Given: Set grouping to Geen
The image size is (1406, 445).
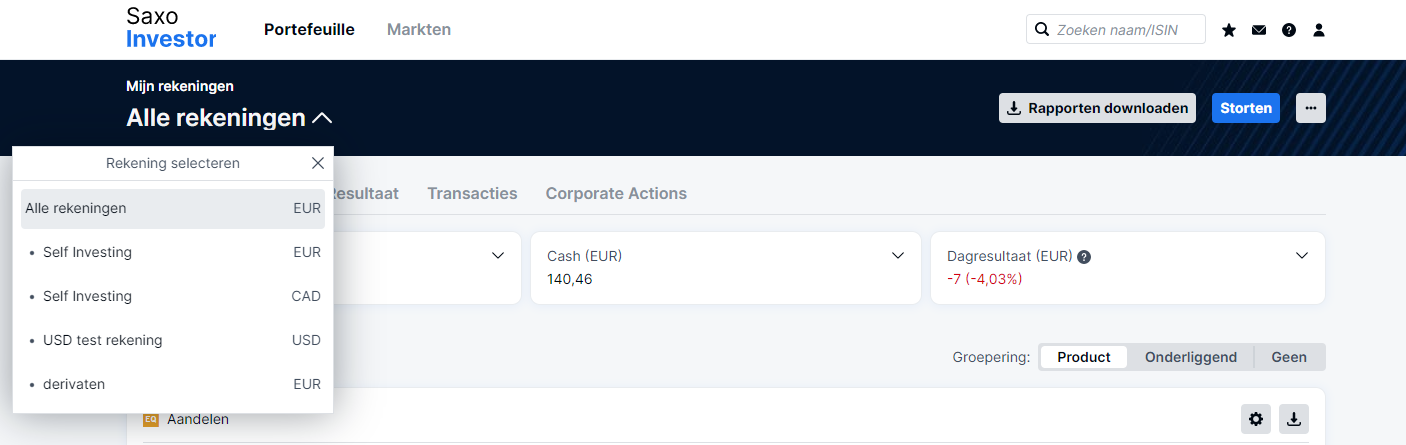Looking at the screenshot, I should pyautogui.click(x=1289, y=357).
